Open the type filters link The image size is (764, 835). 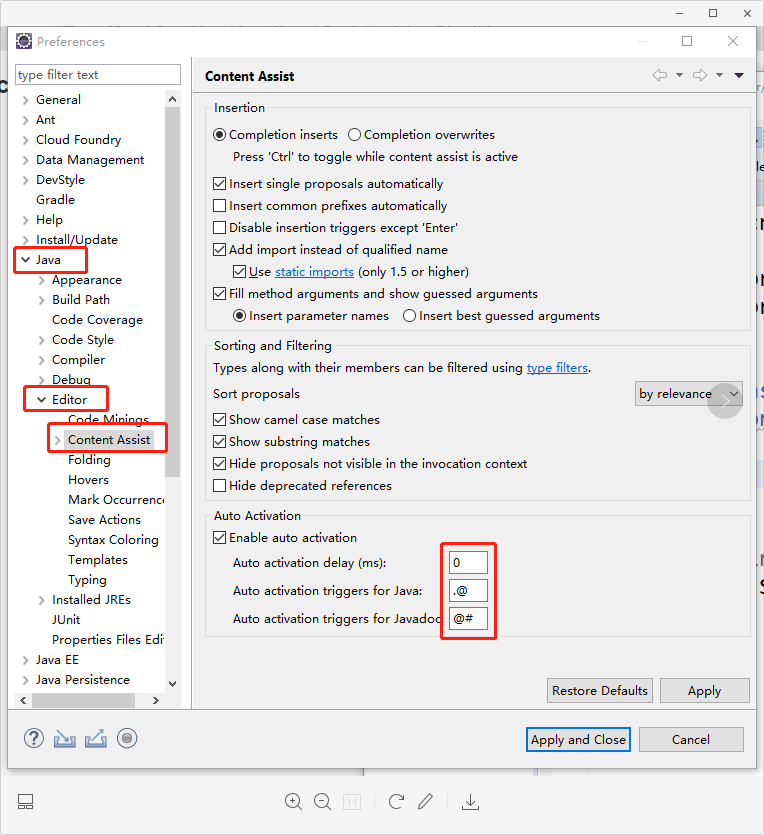(557, 368)
